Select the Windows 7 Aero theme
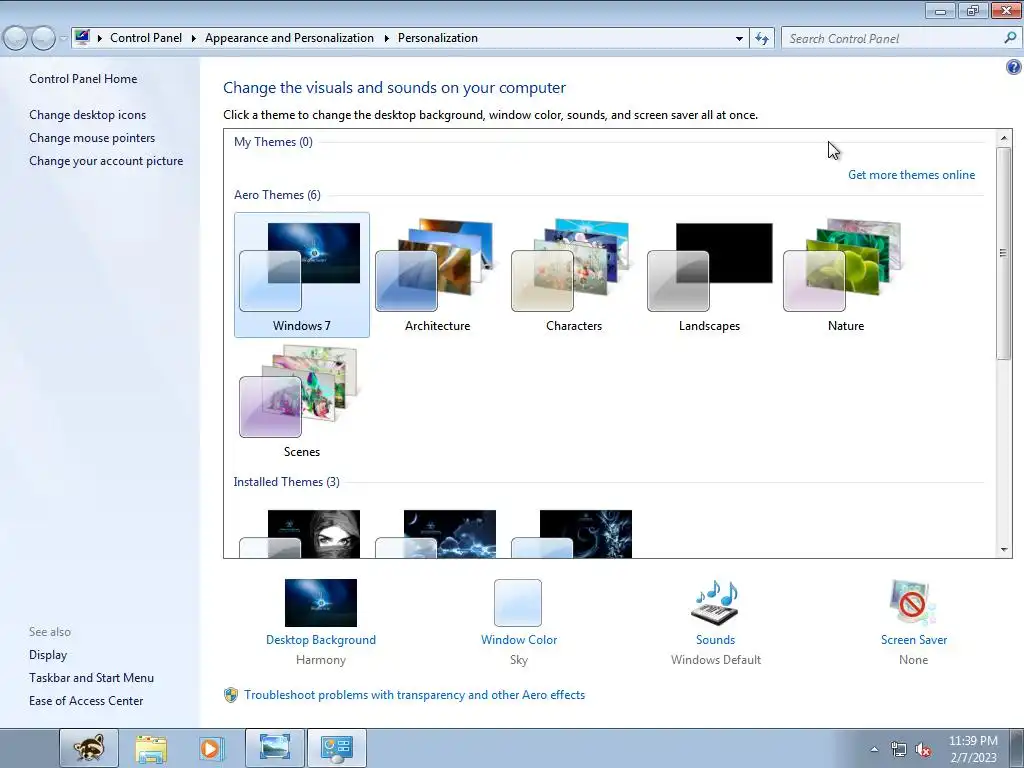 pos(301,275)
